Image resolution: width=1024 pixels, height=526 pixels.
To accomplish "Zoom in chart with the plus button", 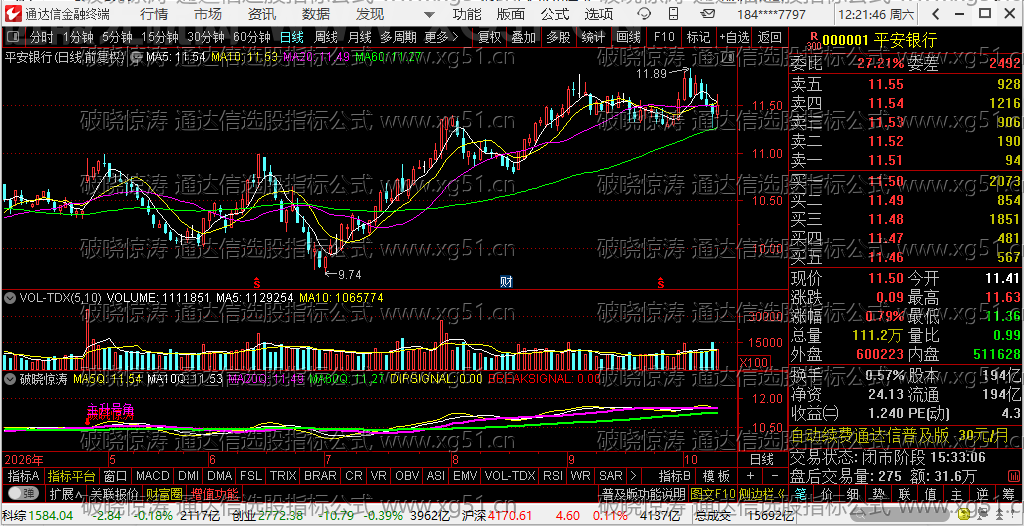I will coord(751,476).
